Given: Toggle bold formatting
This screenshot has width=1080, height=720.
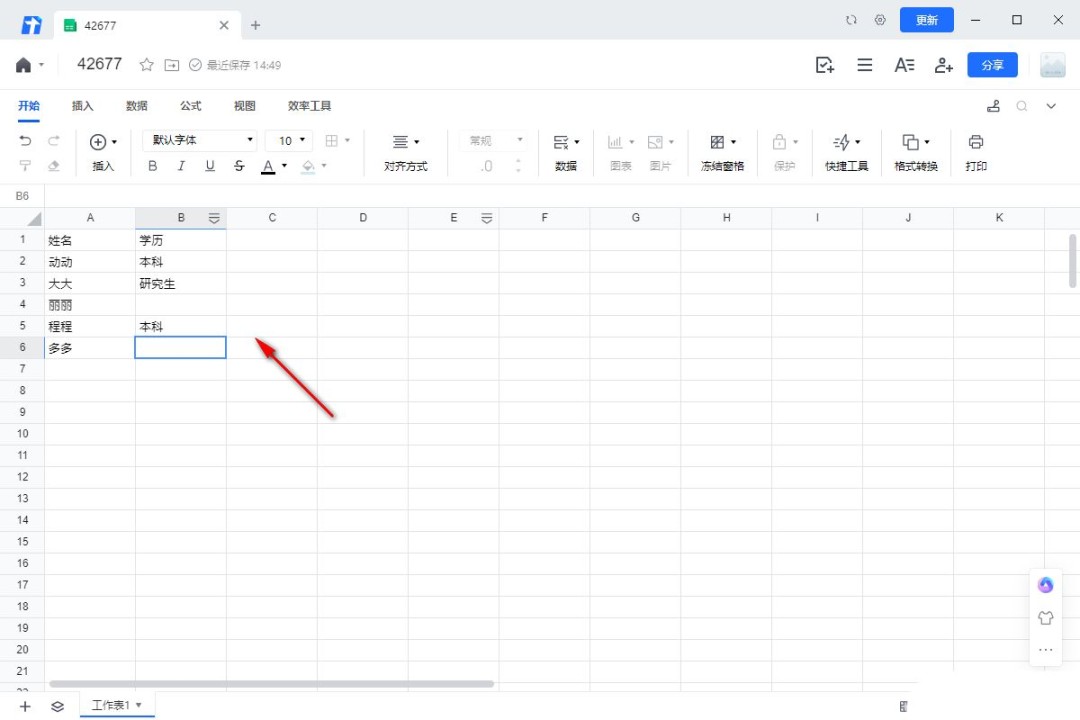Looking at the screenshot, I should tap(153, 166).
